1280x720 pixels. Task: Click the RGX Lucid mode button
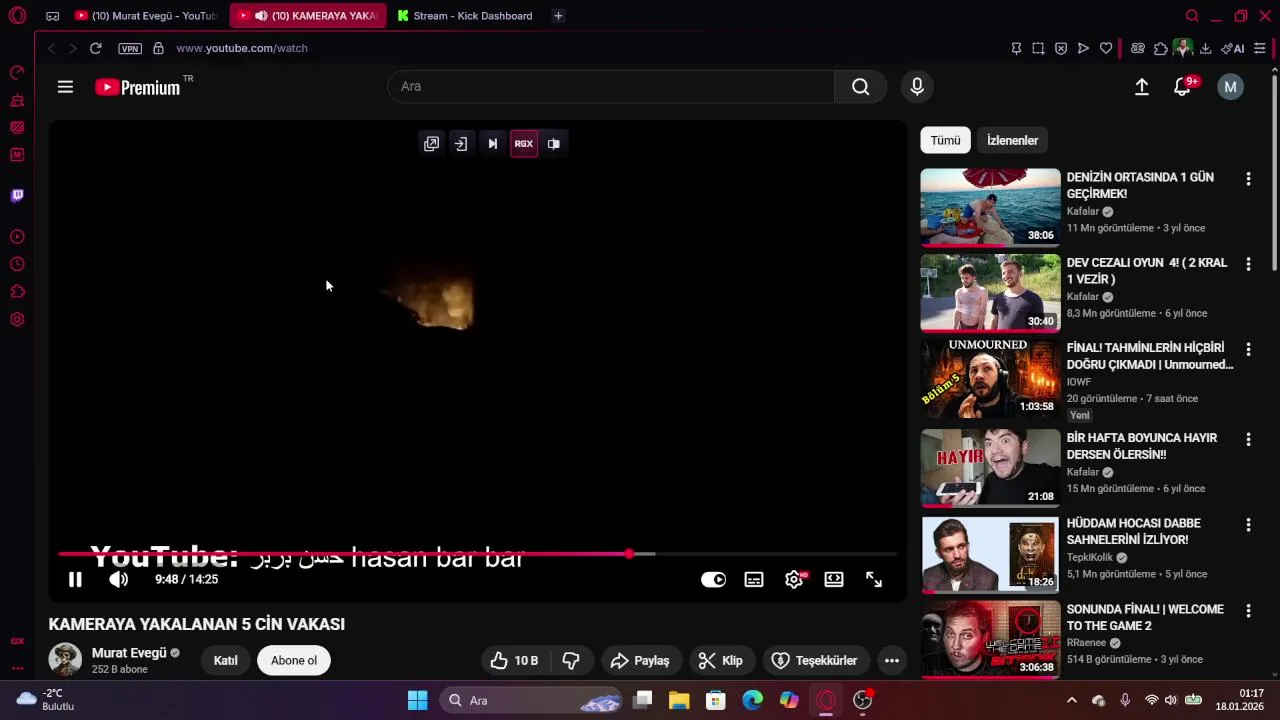click(x=524, y=144)
